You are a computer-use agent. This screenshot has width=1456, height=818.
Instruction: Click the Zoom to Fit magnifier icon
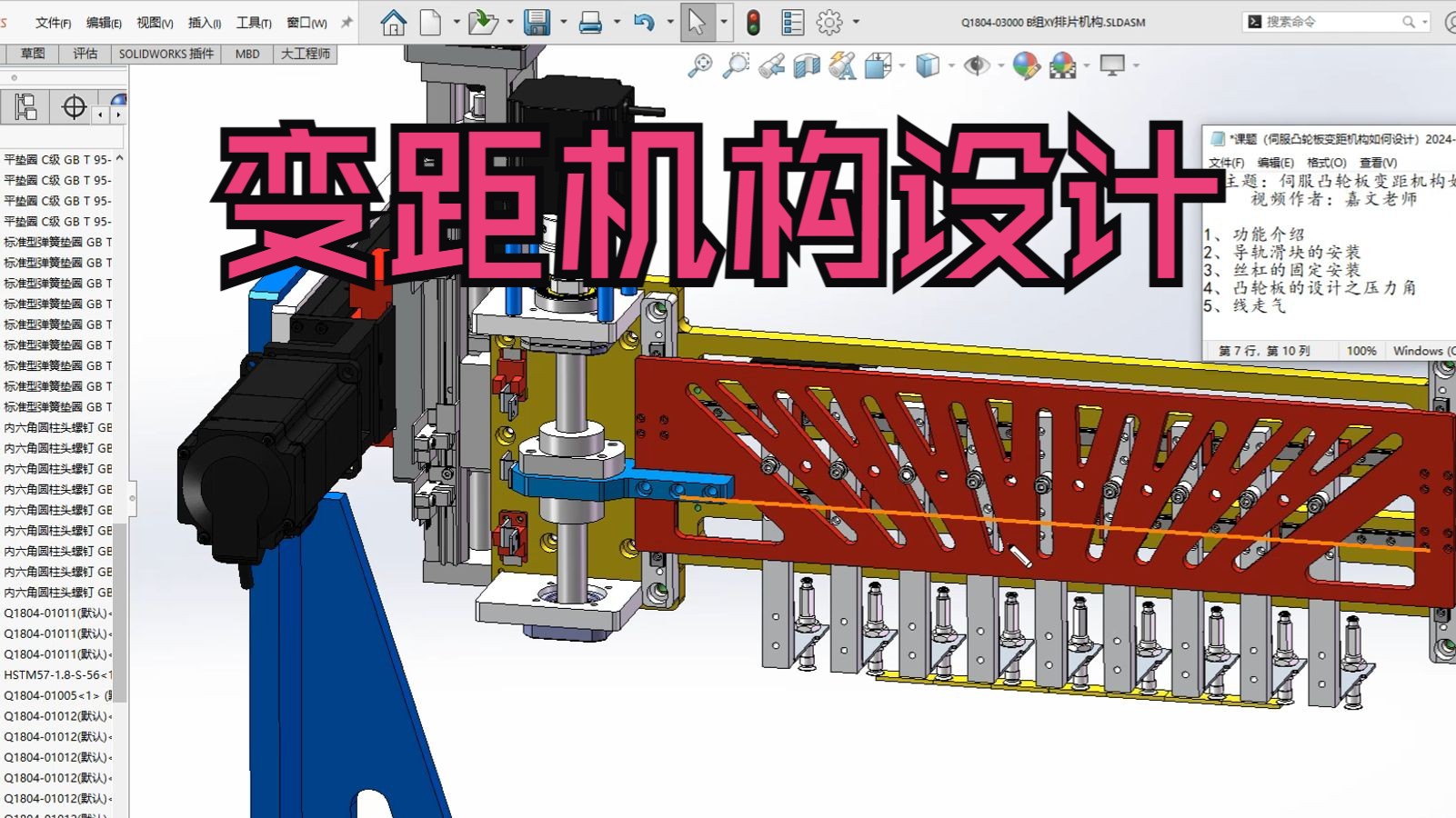pyautogui.click(x=699, y=65)
